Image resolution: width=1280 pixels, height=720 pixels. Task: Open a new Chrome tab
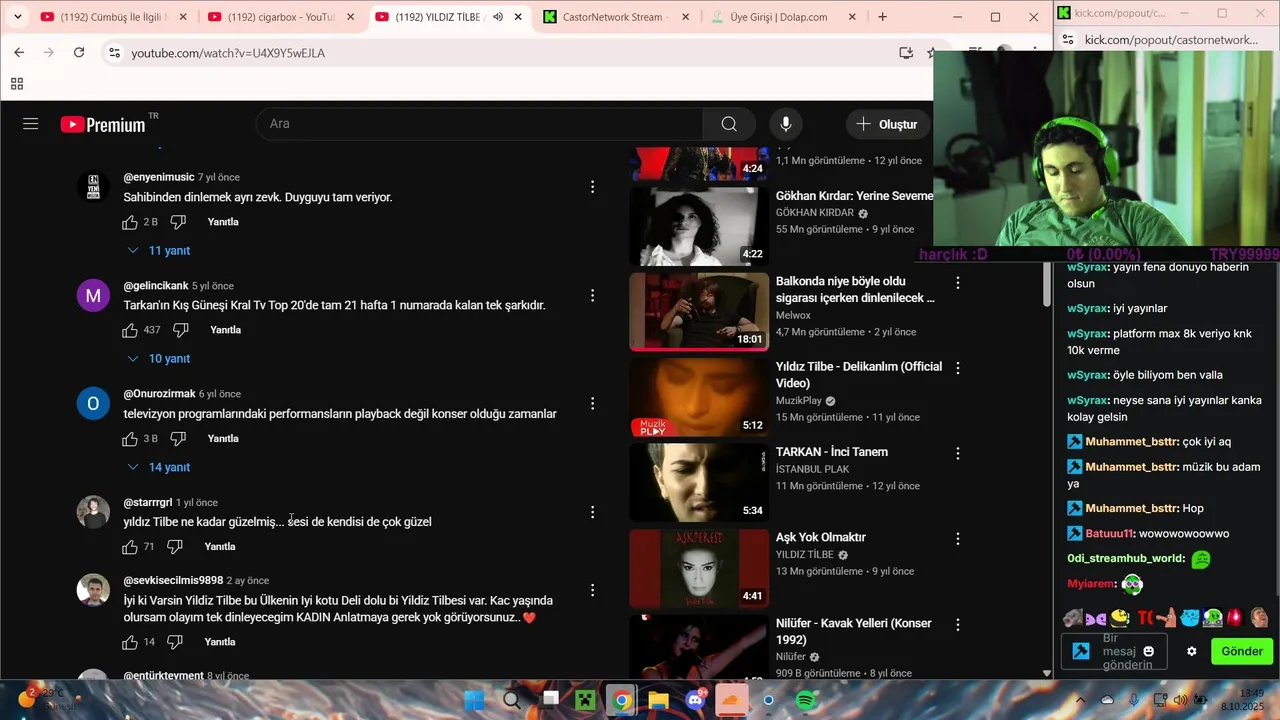click(882, 17)
